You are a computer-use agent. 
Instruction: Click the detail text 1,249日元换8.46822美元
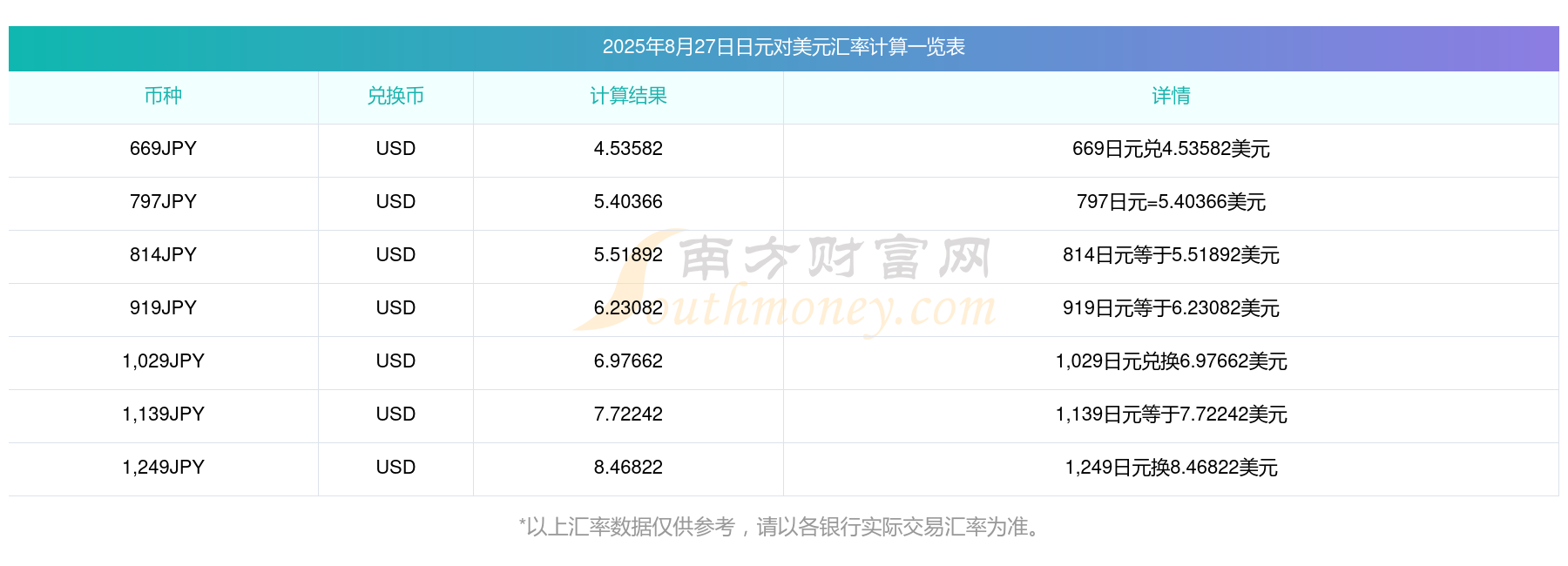1171,468
